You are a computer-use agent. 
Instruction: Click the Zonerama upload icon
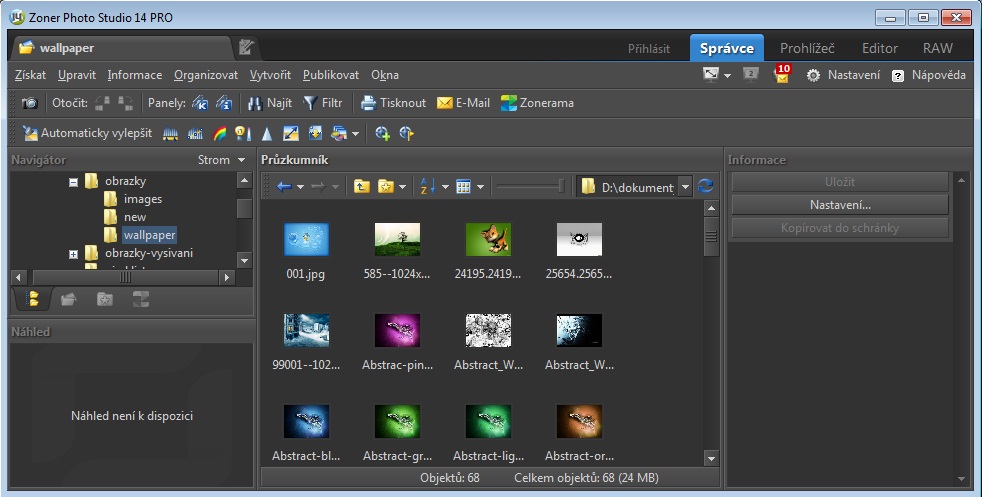coord(510,103)
